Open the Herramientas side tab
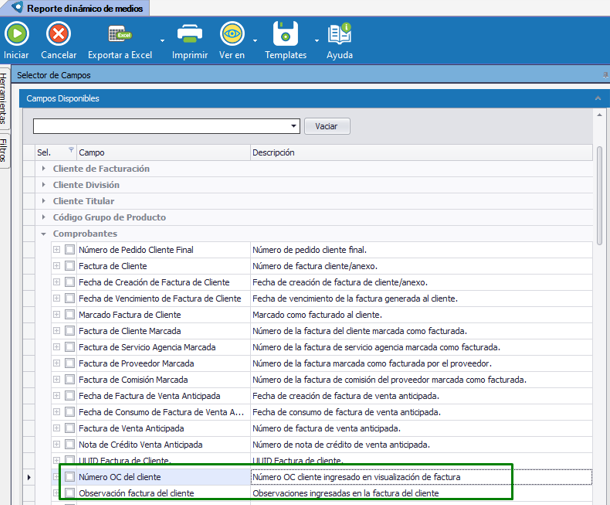 pos(5,100)
